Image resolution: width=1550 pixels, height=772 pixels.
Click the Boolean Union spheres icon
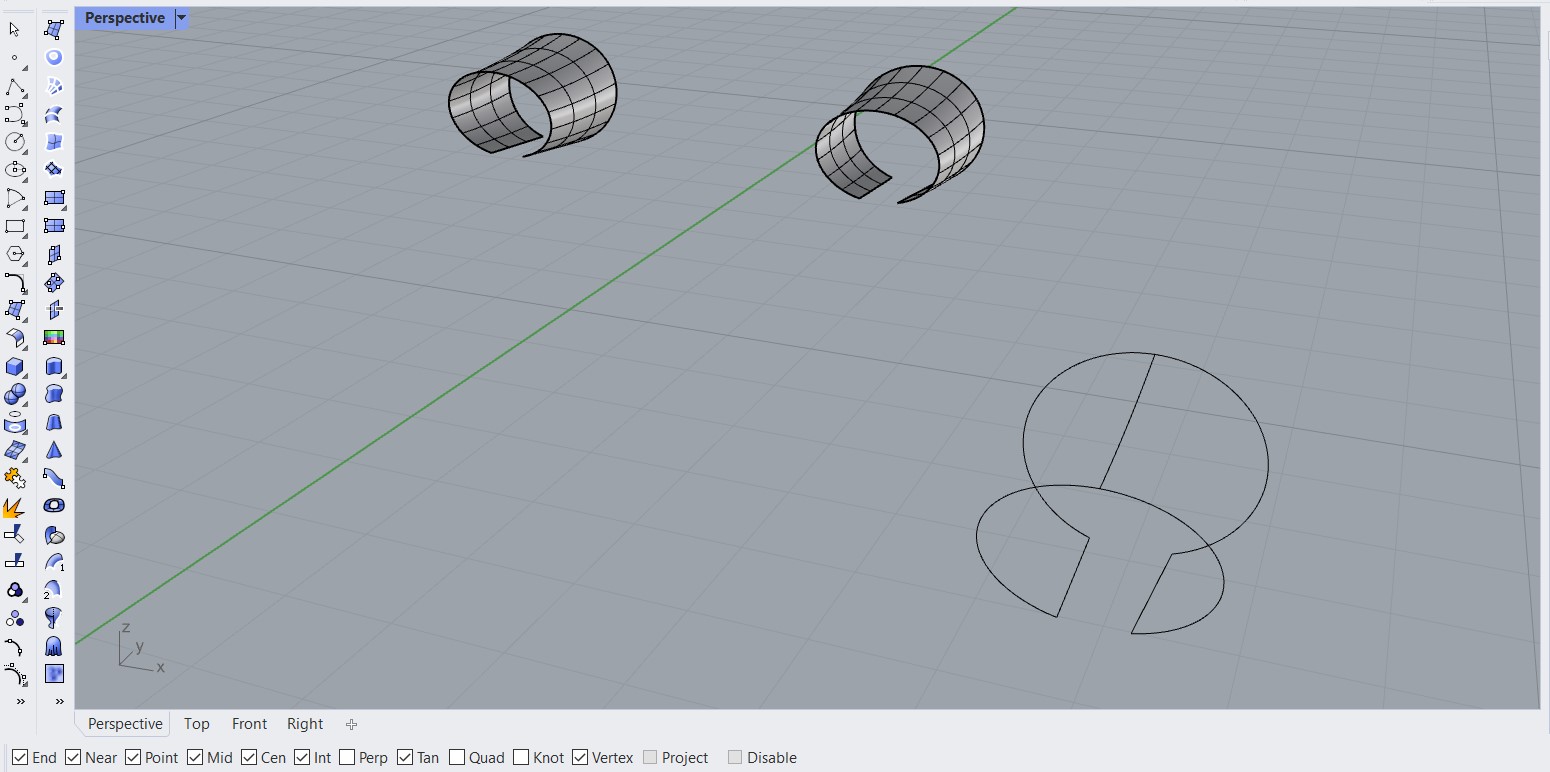pos(14,394)
